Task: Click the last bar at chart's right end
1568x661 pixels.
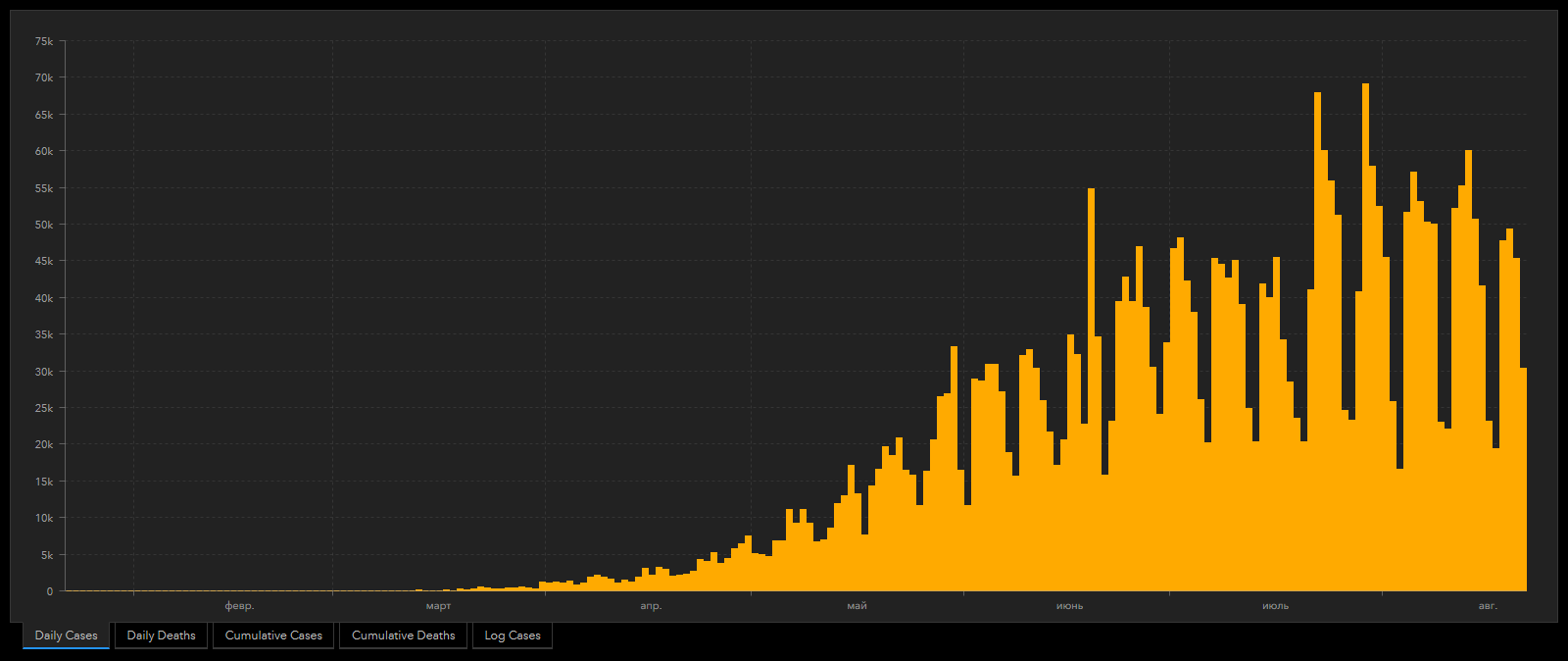Action: [x=1523, y=481]
